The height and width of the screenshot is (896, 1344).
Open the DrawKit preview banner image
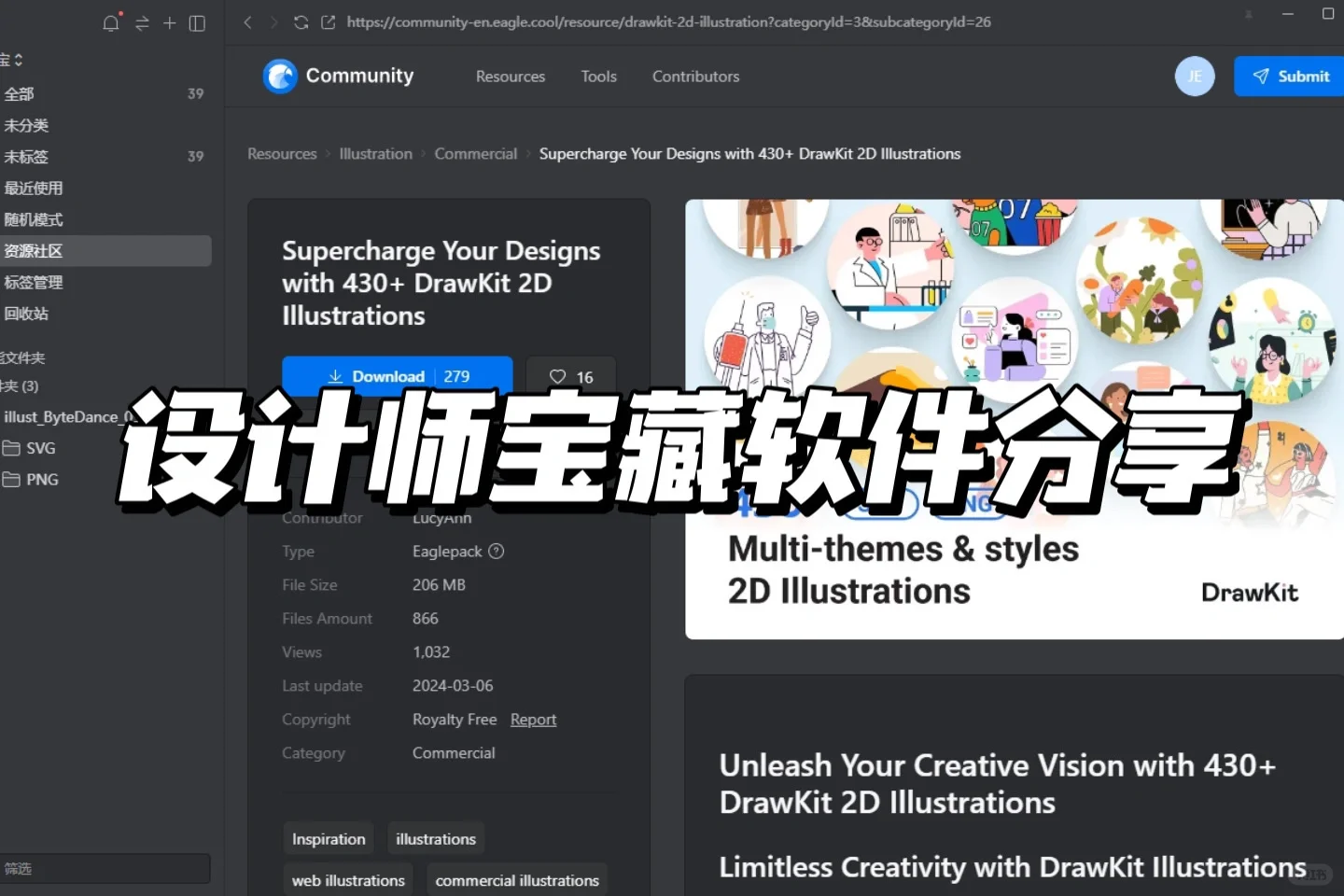click(1015, 419)
